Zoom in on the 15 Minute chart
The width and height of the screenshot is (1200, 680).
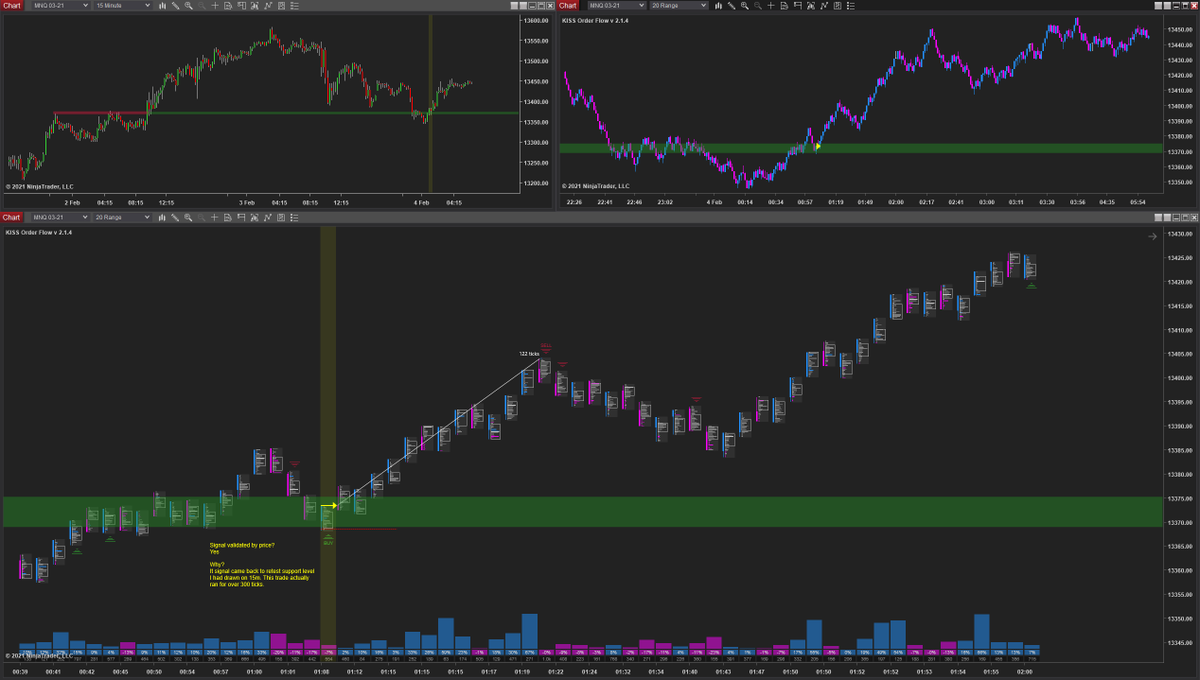[189, 5]
